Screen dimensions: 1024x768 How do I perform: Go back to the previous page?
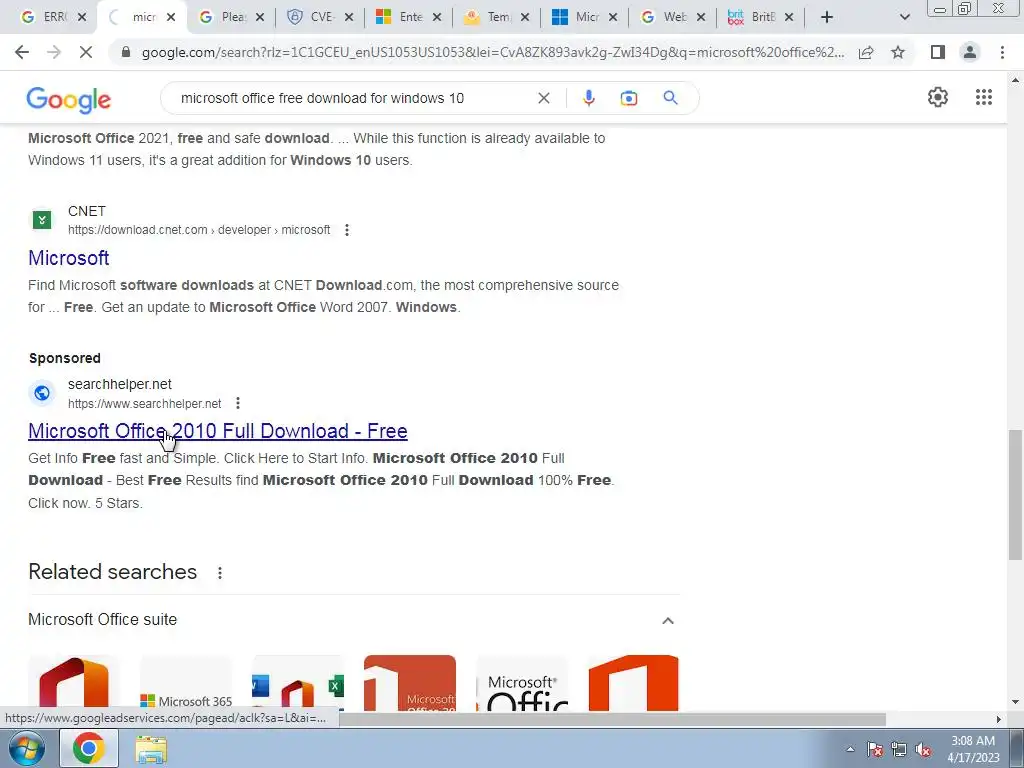[x=22, y=52]
